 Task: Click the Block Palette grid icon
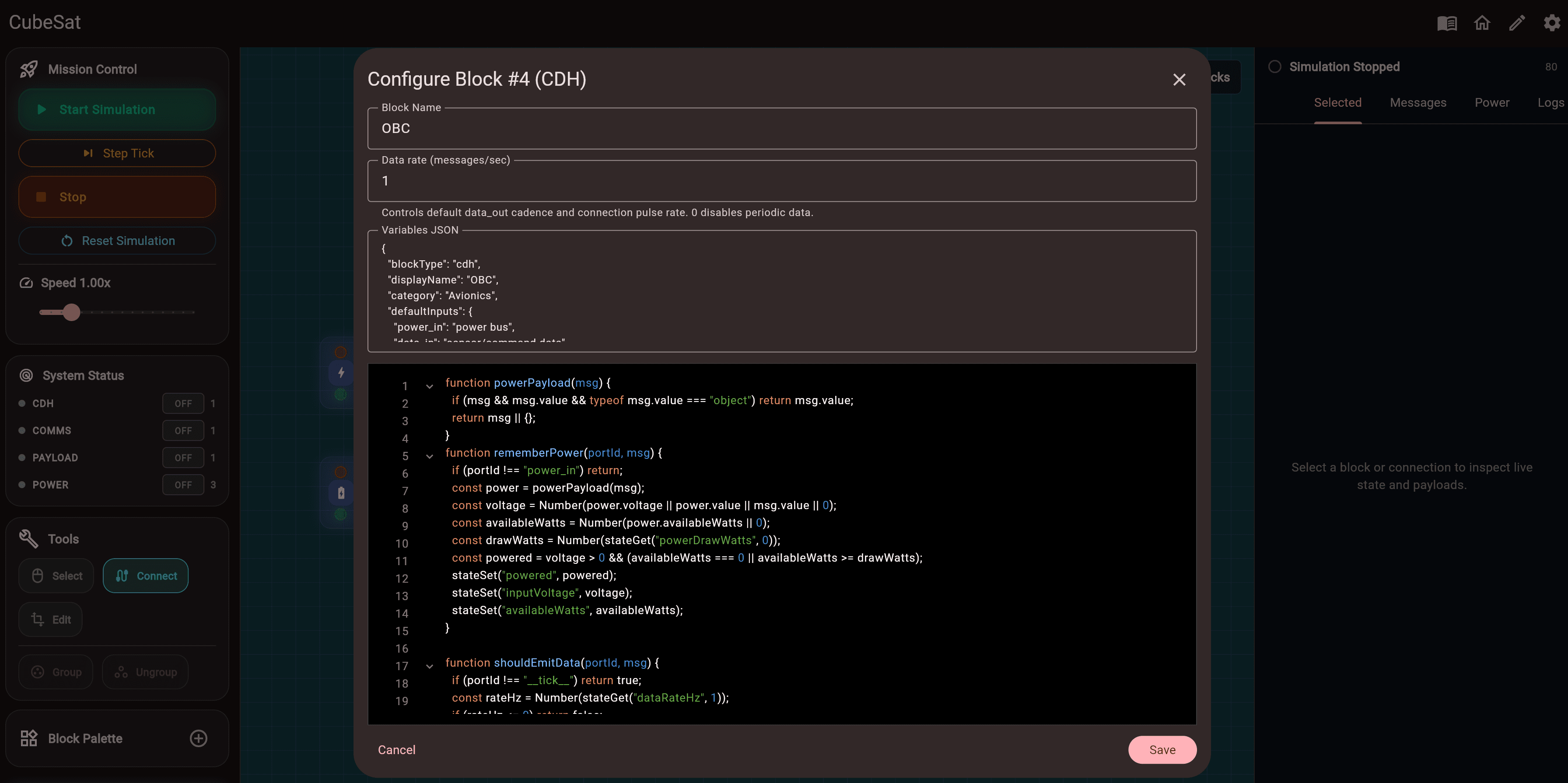tap(28, 738)
